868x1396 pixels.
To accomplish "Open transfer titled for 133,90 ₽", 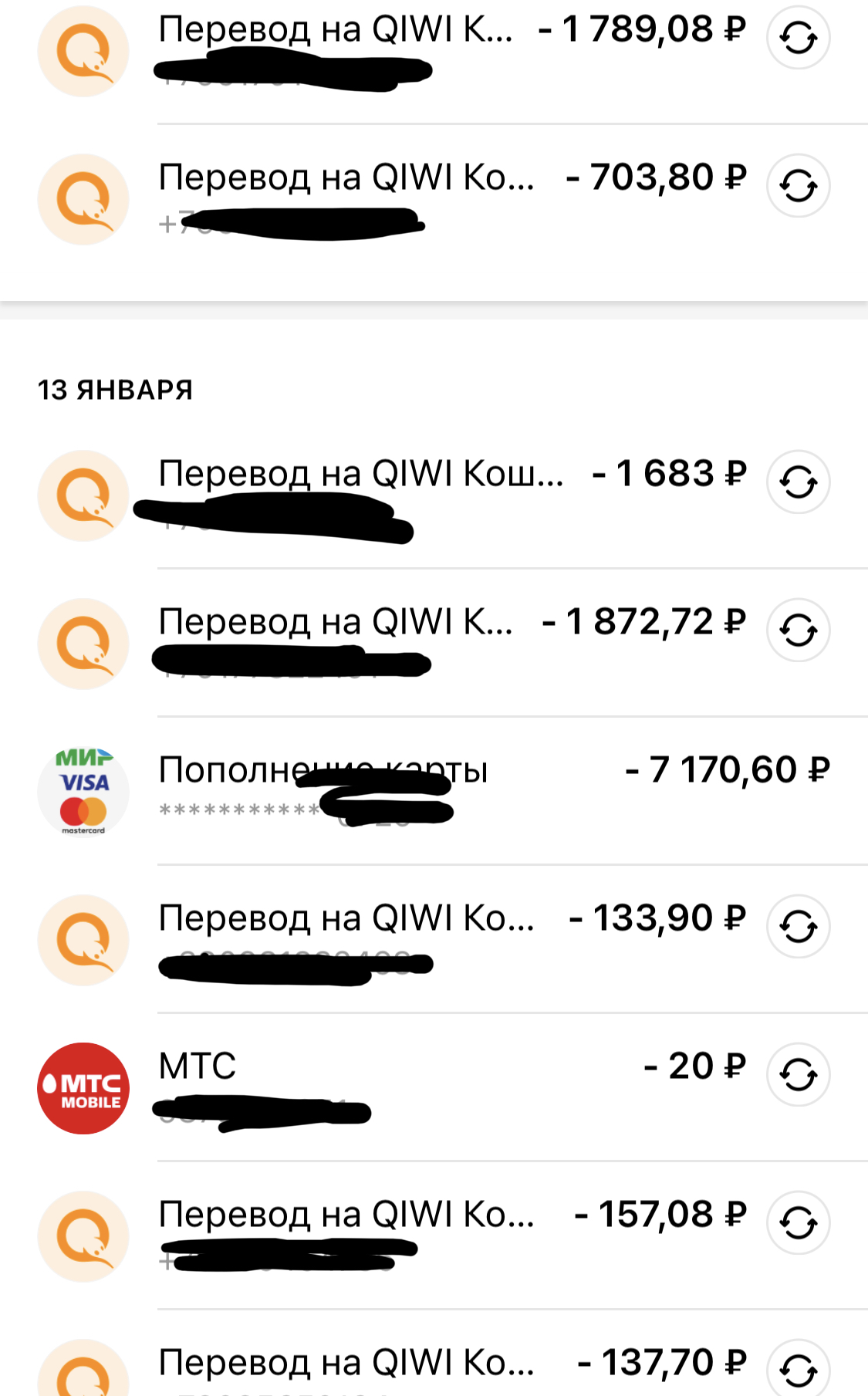I will 346,918.
